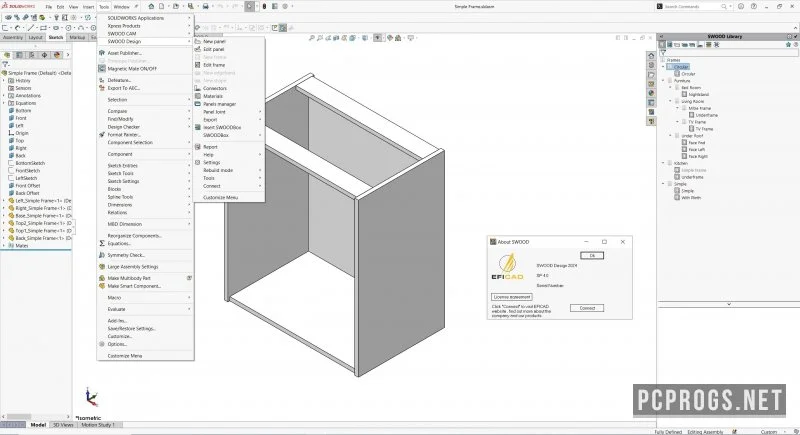800x435 pixels.
Task: Click the task pane Home icon
Action: (651, 56)
